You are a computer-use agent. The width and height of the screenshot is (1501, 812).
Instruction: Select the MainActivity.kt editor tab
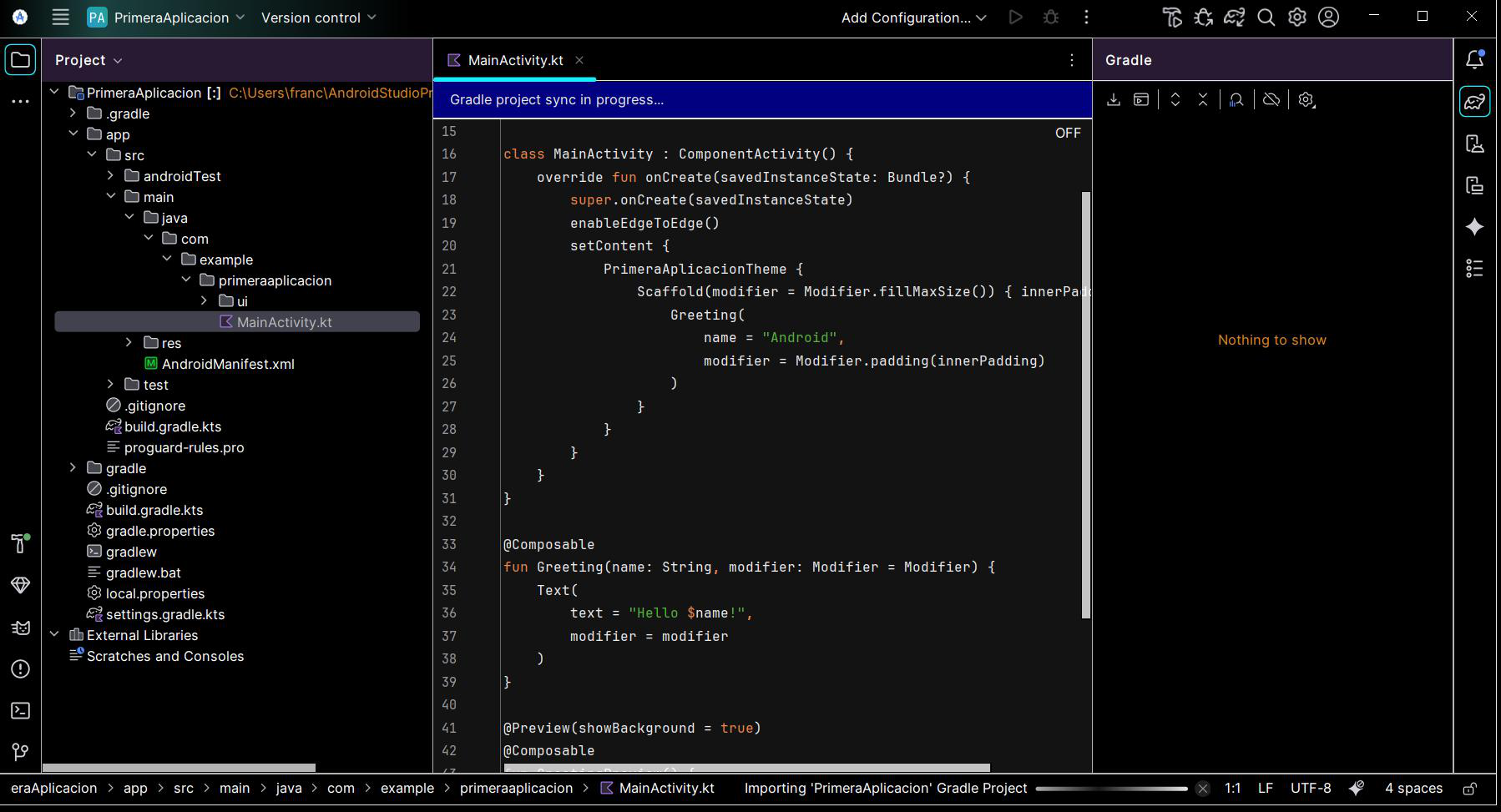coord(515,60)
